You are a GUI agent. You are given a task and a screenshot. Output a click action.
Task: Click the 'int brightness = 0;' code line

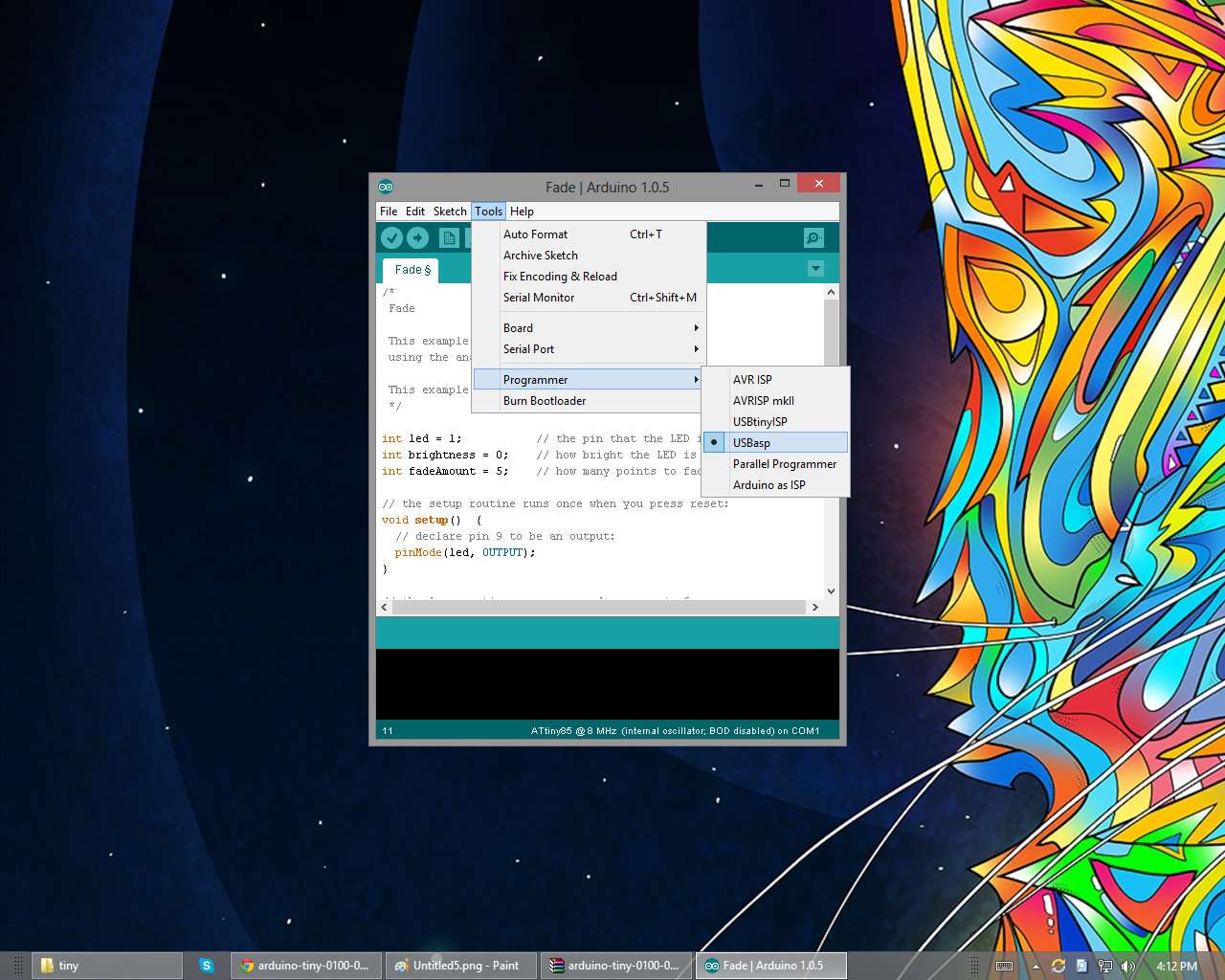[445, 456]
